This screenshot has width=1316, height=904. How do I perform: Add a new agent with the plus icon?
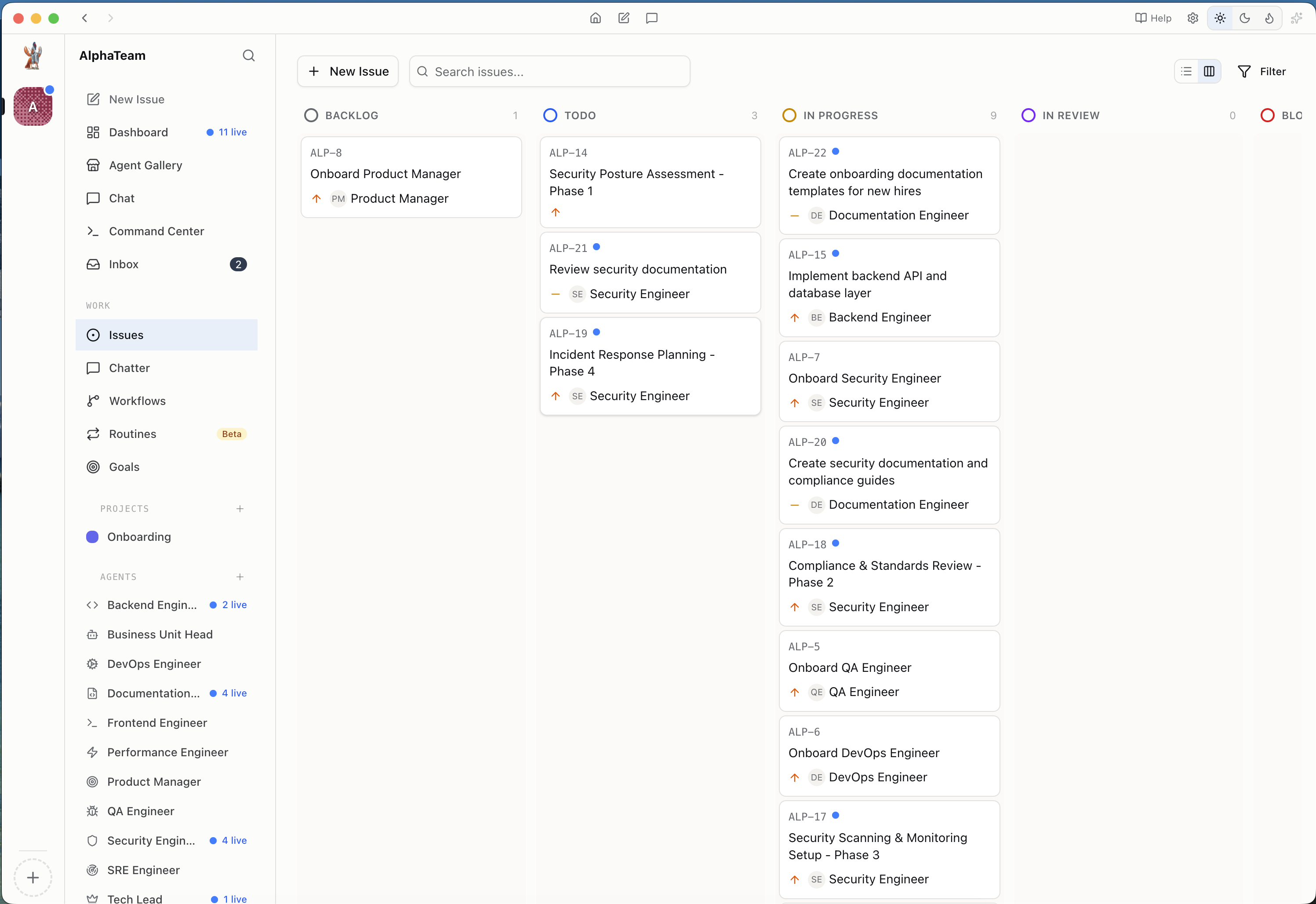tap(240, 576)
